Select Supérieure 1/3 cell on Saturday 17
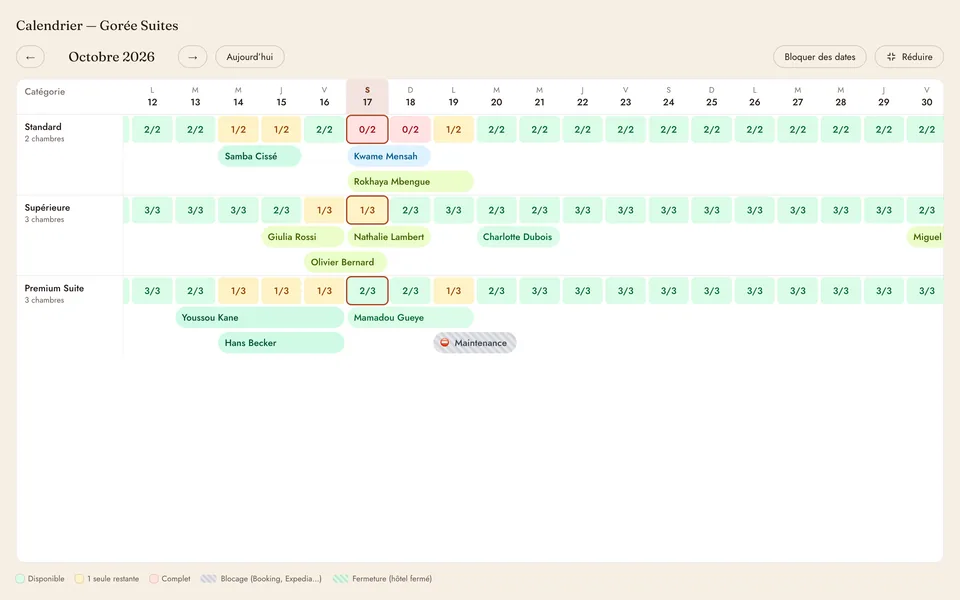The height and width of the screenshot is (600, 960). (367, 210)
